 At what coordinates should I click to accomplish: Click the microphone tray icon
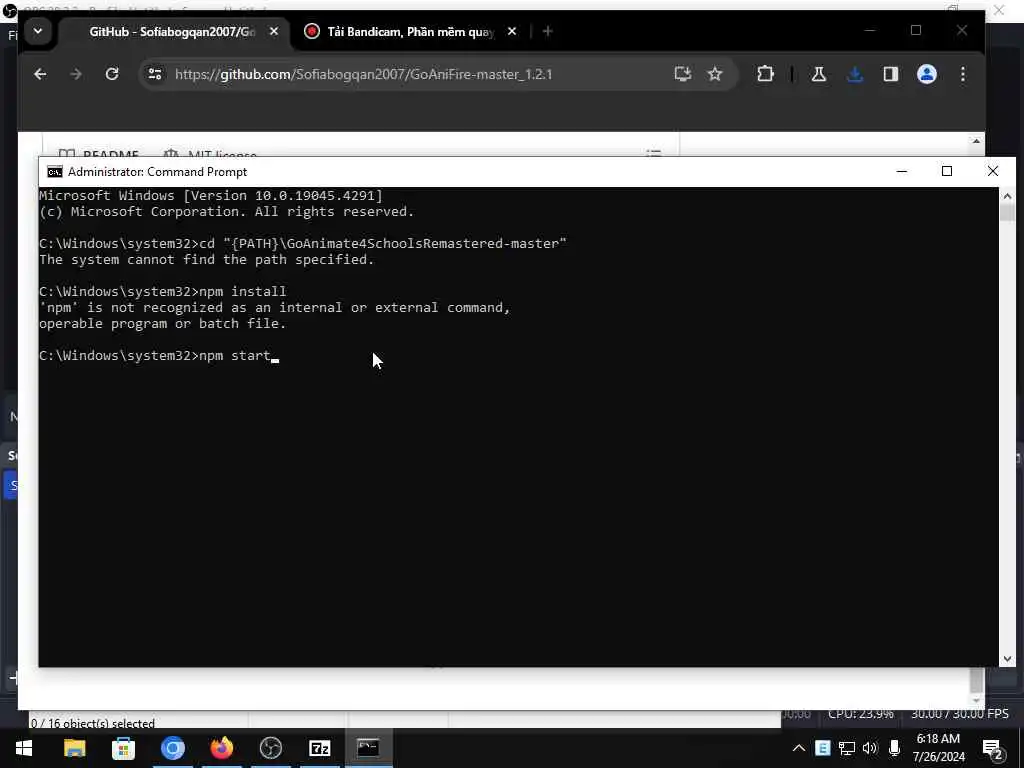[894, 748]
